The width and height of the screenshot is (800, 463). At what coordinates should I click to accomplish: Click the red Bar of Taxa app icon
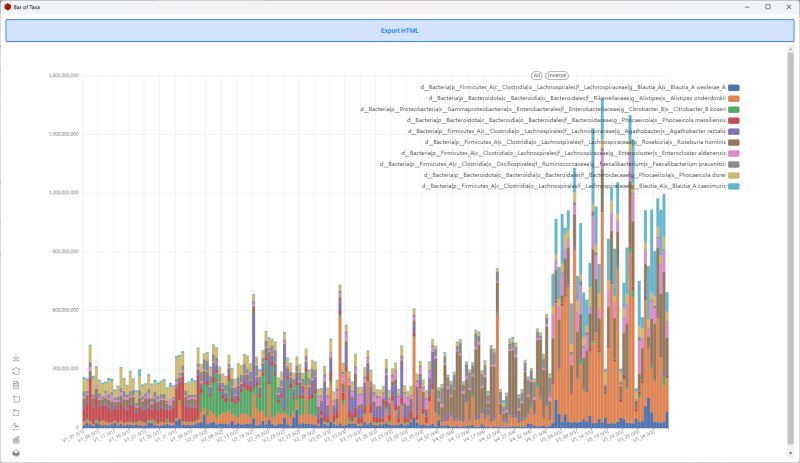pos(7,7)
